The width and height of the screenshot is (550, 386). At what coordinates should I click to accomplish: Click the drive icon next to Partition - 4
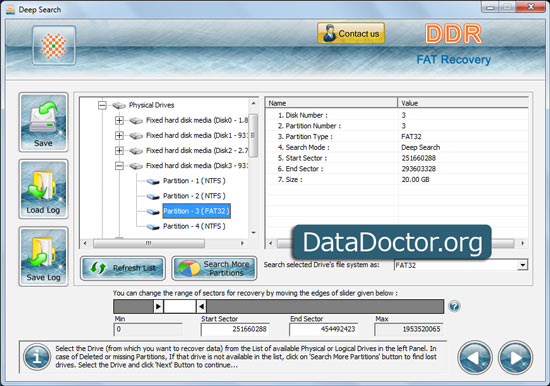tap(153, 227)
